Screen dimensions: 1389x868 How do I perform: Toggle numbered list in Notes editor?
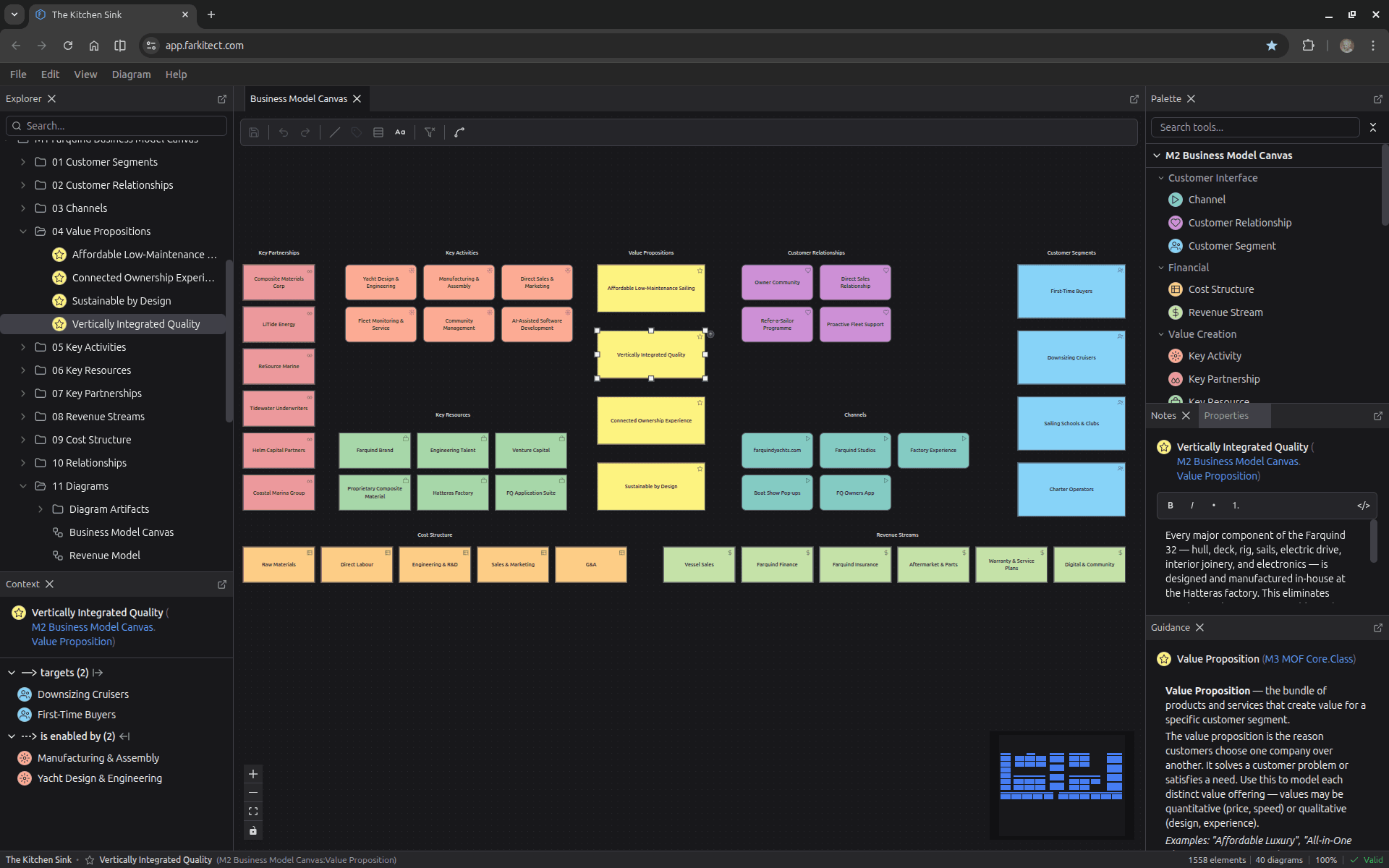tap(1236, 506)
